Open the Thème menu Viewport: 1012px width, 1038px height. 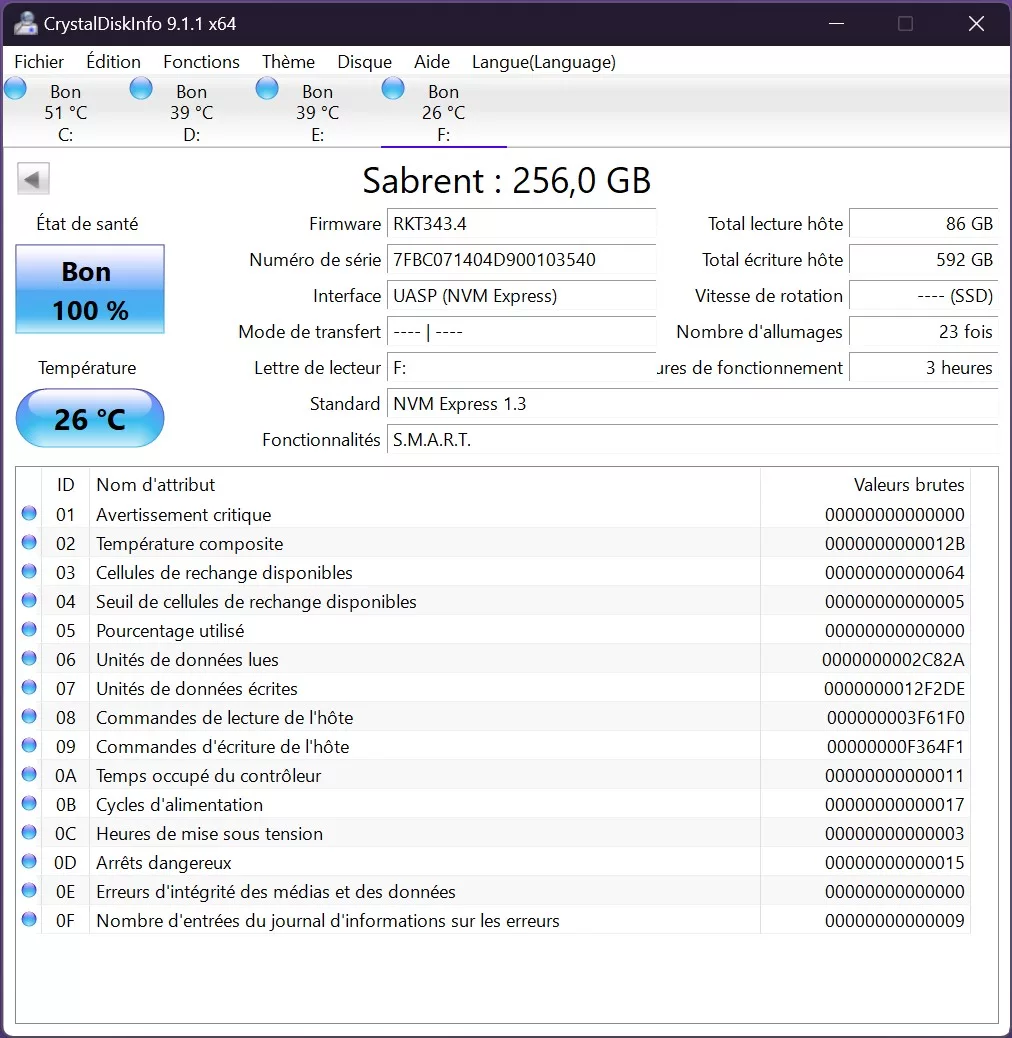[x=288, y=62]
